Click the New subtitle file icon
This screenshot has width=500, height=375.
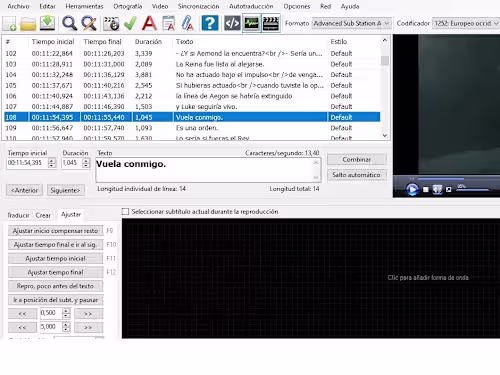point(9,24)
